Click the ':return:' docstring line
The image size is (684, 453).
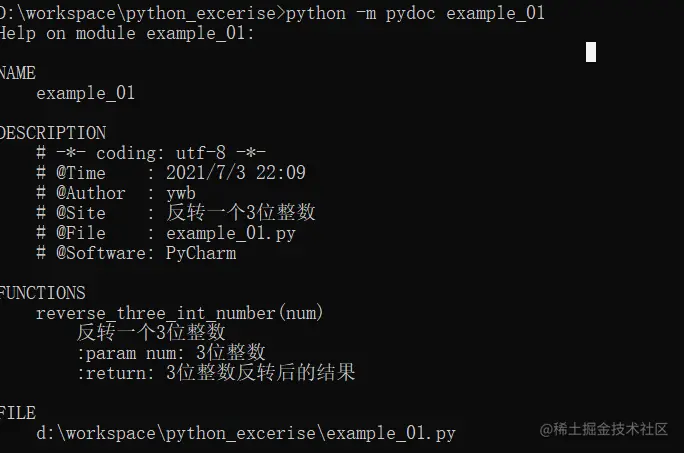pos(216,373)
